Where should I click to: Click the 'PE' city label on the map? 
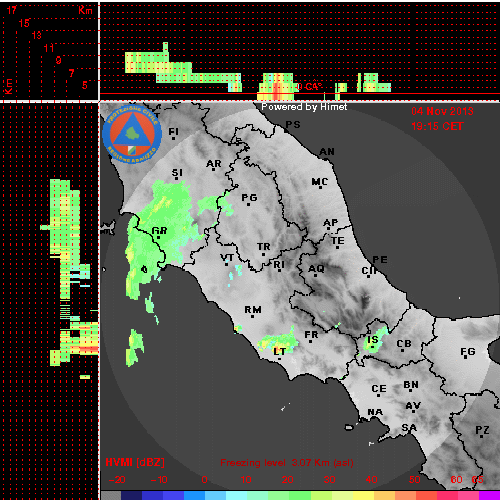pos(380,260)
